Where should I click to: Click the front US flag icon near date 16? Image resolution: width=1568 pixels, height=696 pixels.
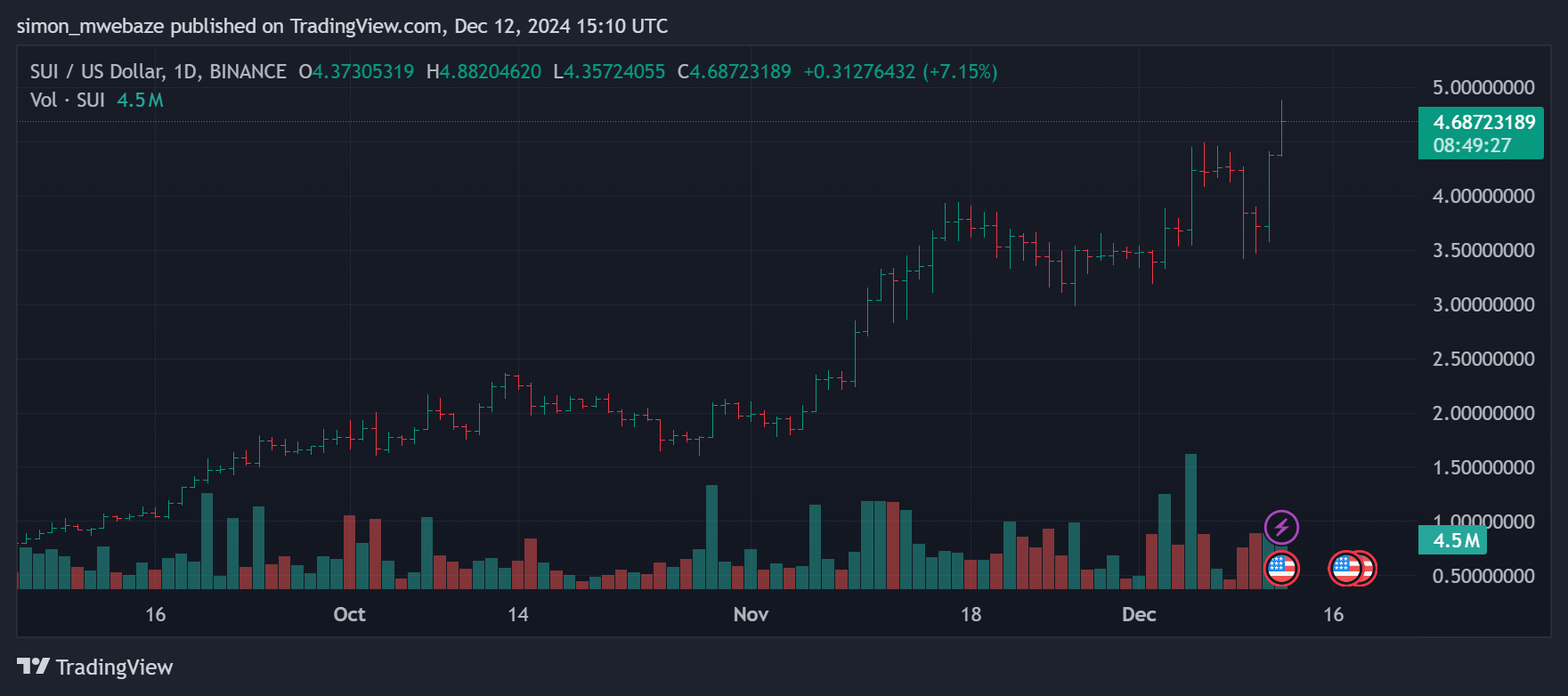click(1345, 568)
